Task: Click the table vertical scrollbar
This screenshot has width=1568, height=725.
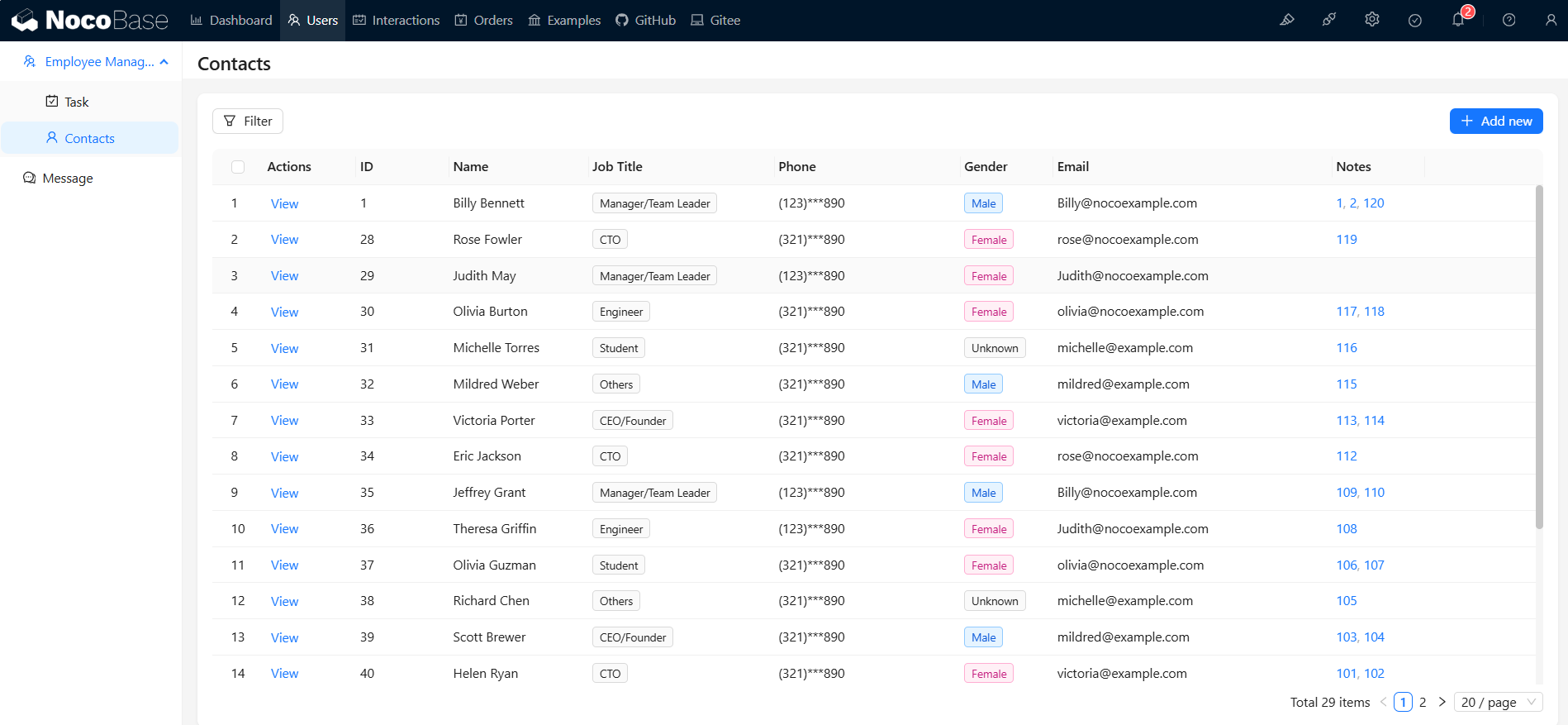Action: tap(1539, 357)
